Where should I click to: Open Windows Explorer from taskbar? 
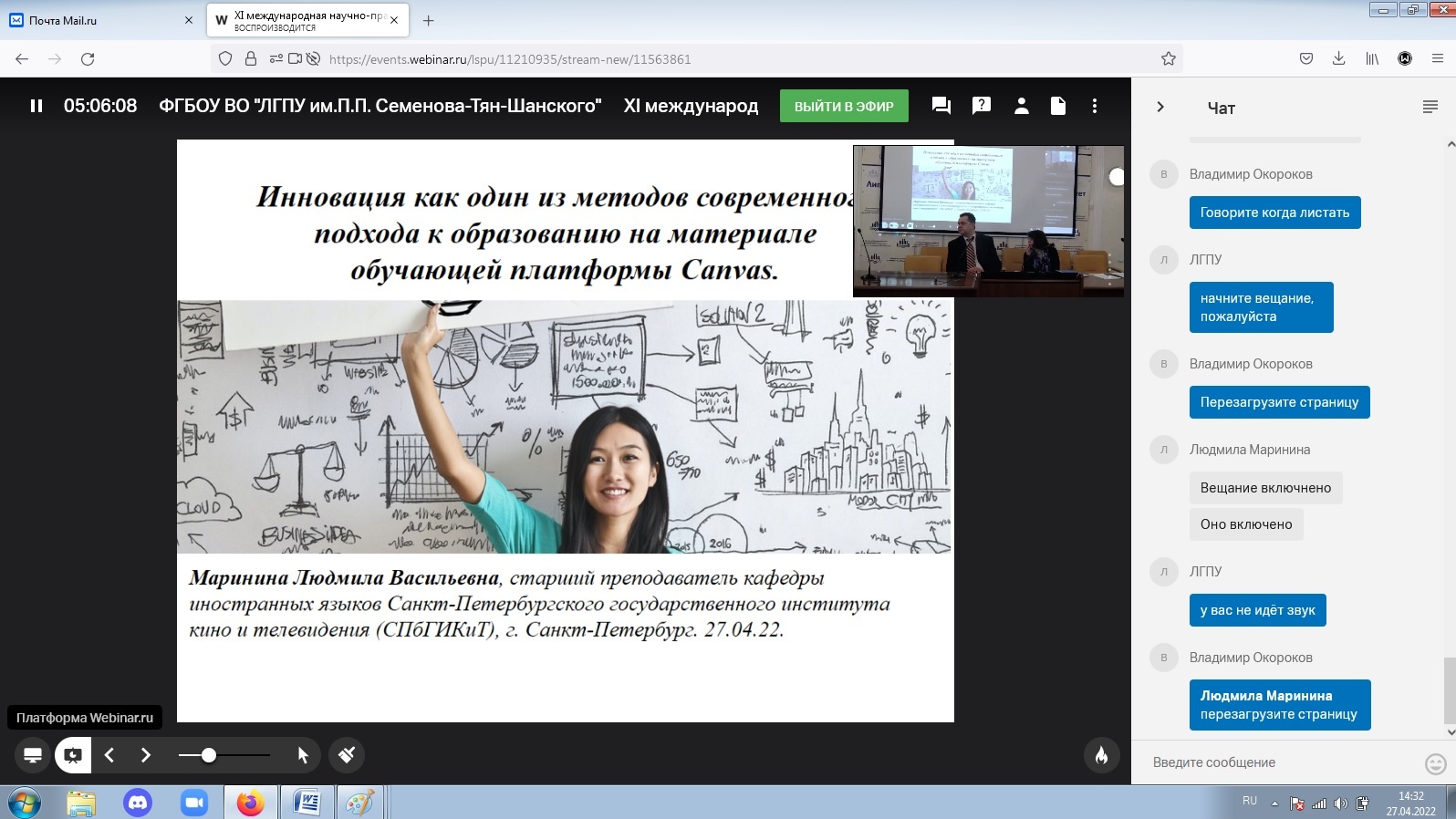pyautogui.click(x=81, y=803)
